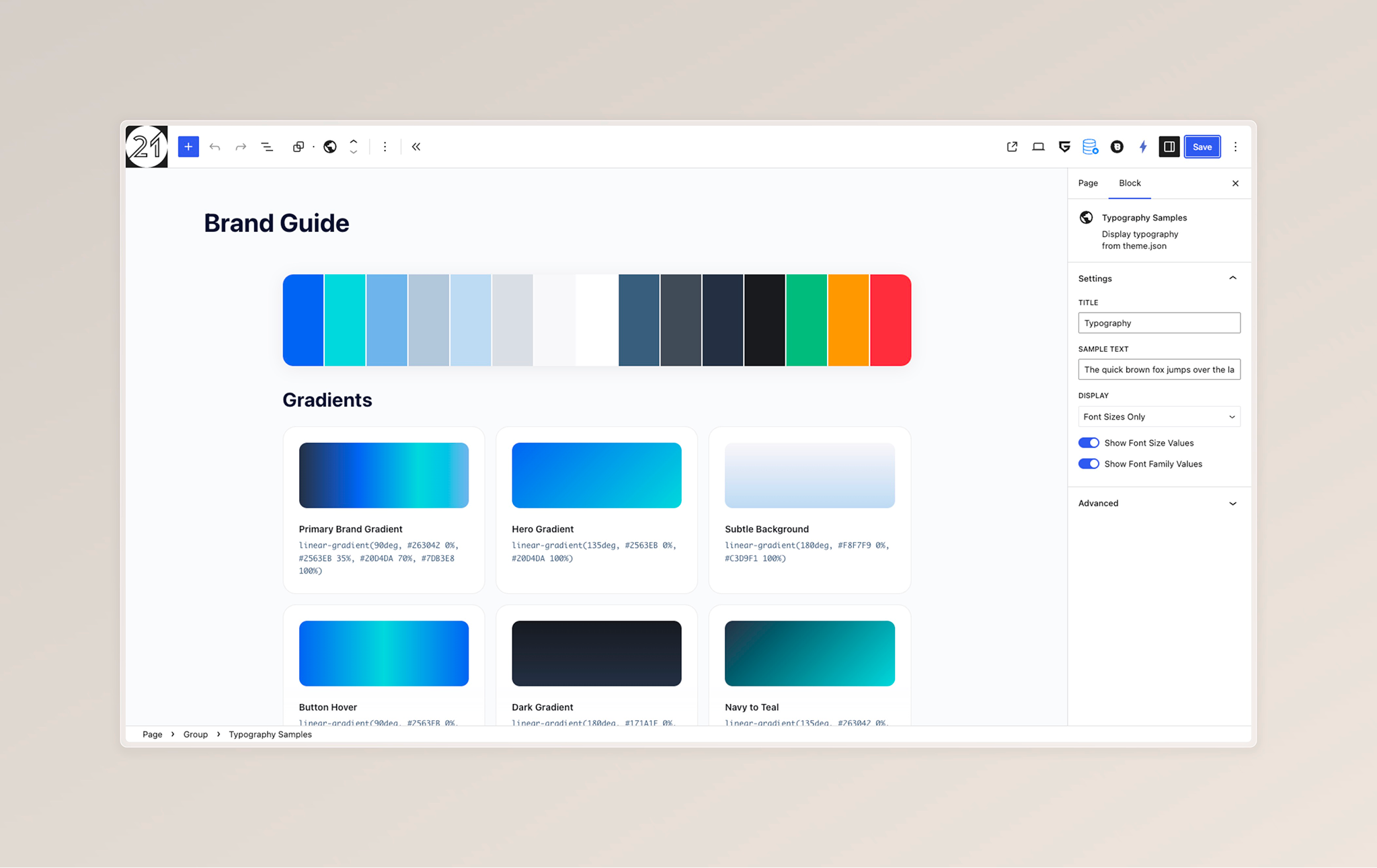The image size is (1377, 868).
Task: Click the Primary Brand Gradient preview
Action: coord(384,475)
